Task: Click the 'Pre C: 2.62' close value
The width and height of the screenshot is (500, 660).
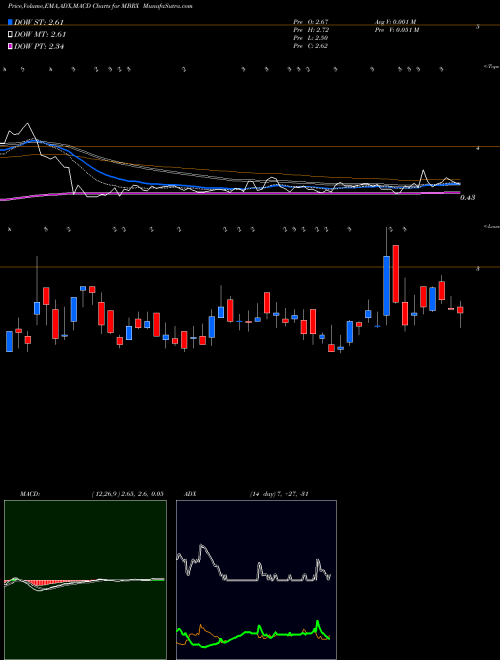Action: (x=311, y=46)
